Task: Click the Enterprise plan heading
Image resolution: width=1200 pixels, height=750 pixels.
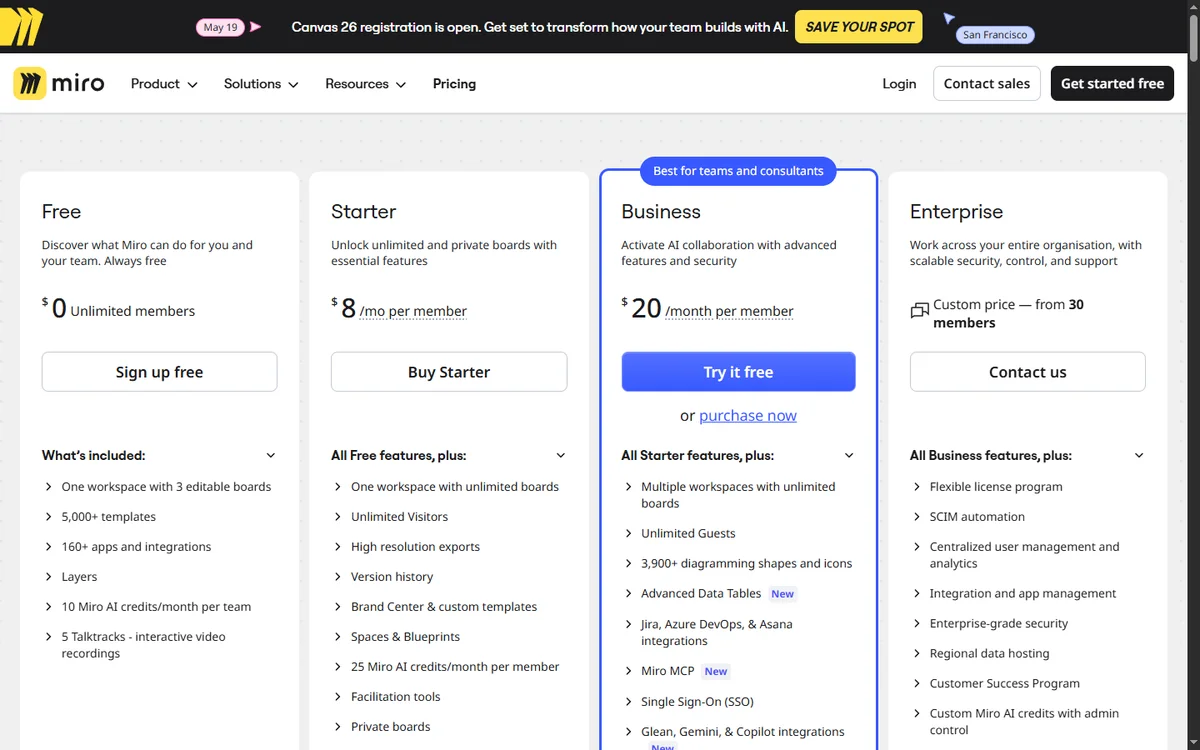Action: tap(956, 212)
